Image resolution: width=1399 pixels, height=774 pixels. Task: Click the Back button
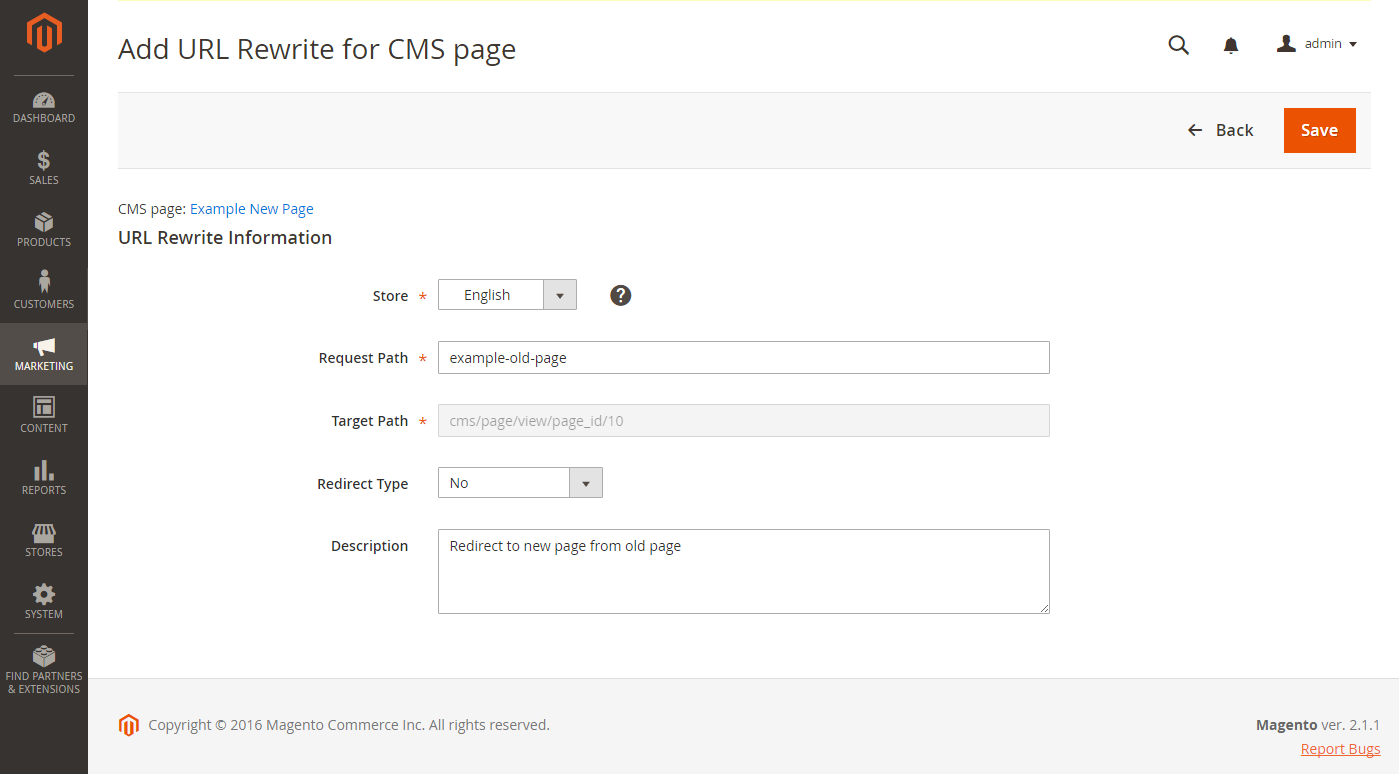[x=1220, y=130]
